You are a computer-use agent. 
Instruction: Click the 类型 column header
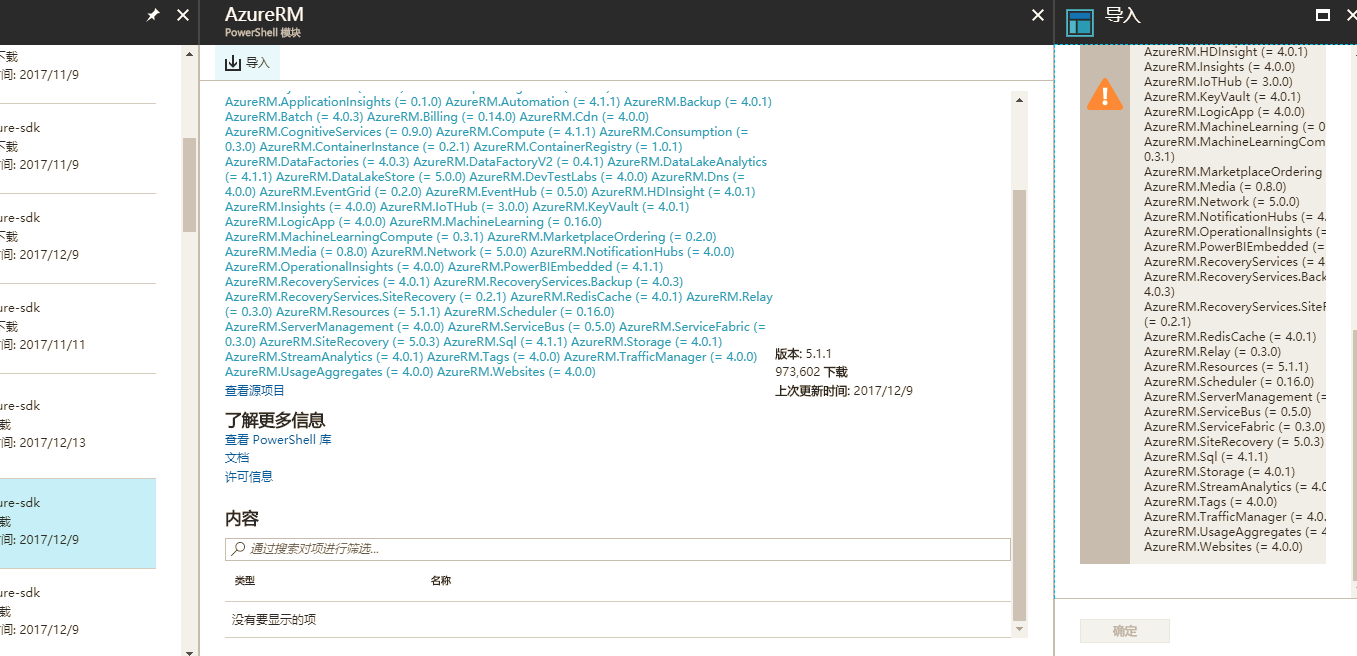click(245, 581)
